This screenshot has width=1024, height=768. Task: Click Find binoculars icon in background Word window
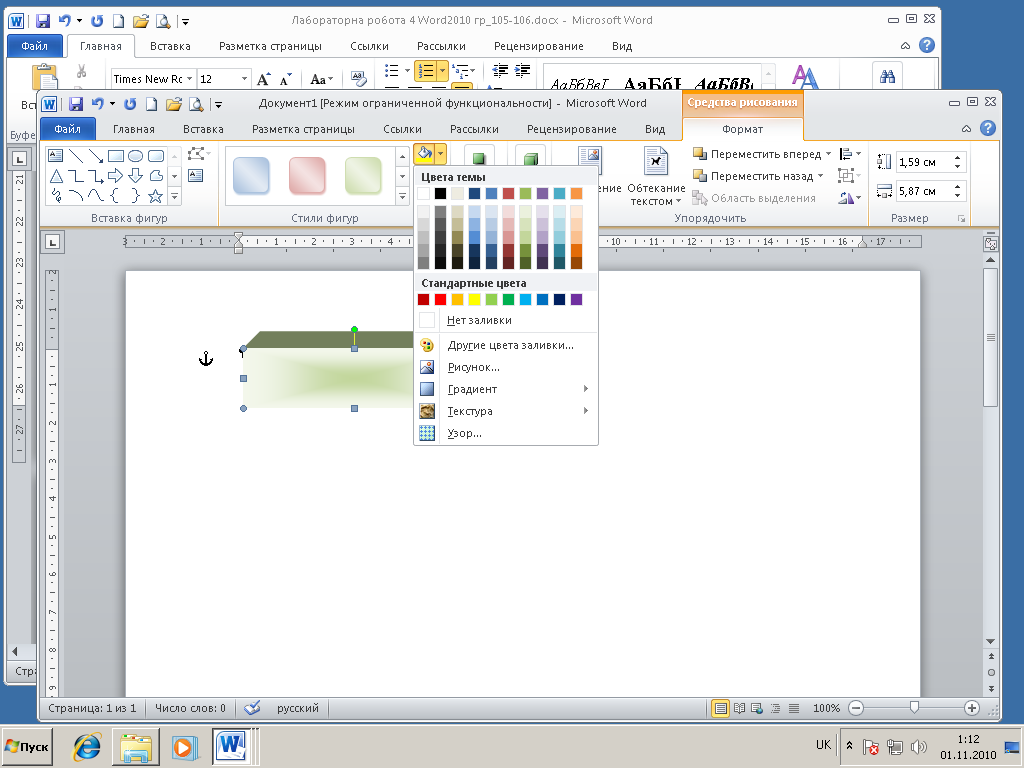887,77
